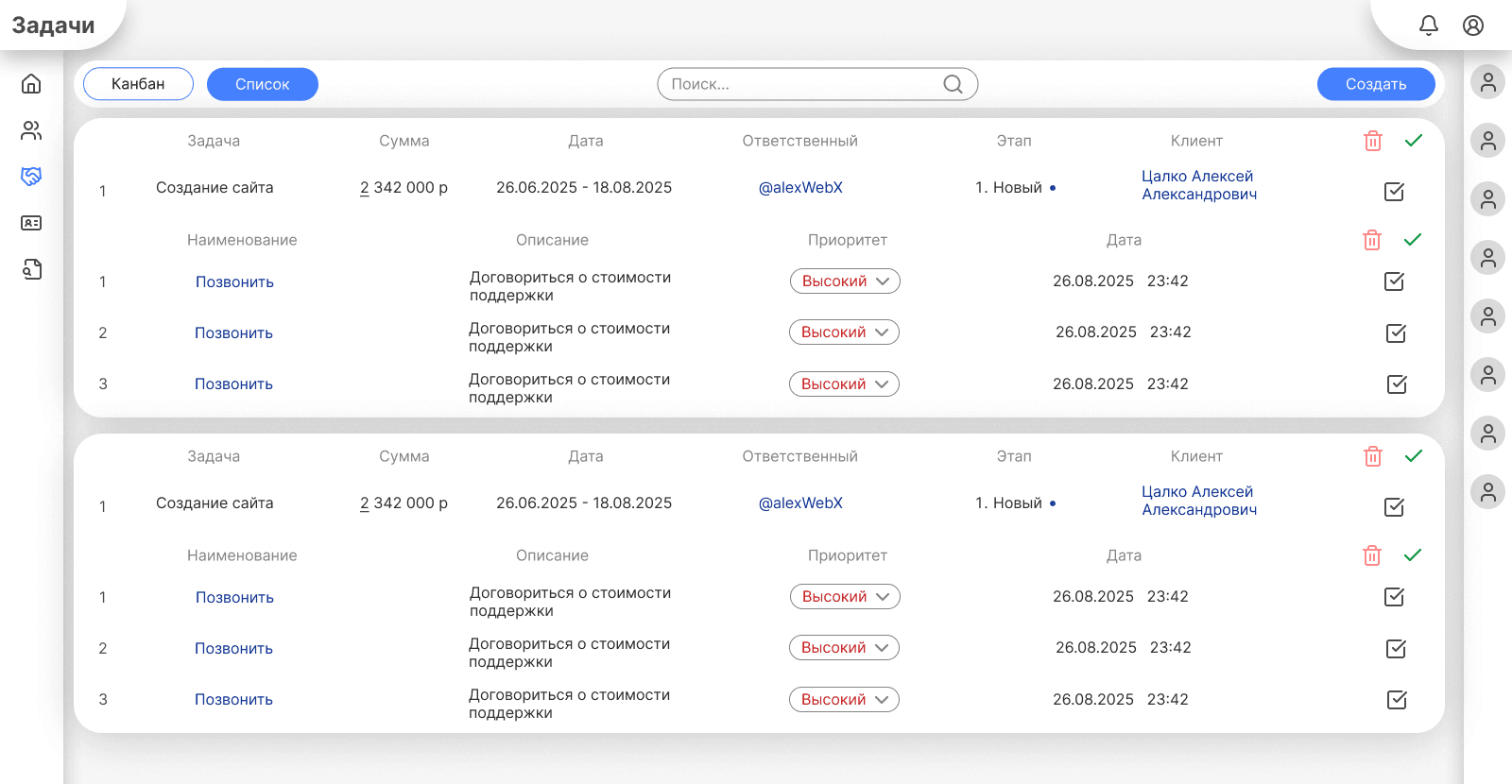Open the @alexWebX link in the first task
1512x784 pixels.
tap(800, 188)
